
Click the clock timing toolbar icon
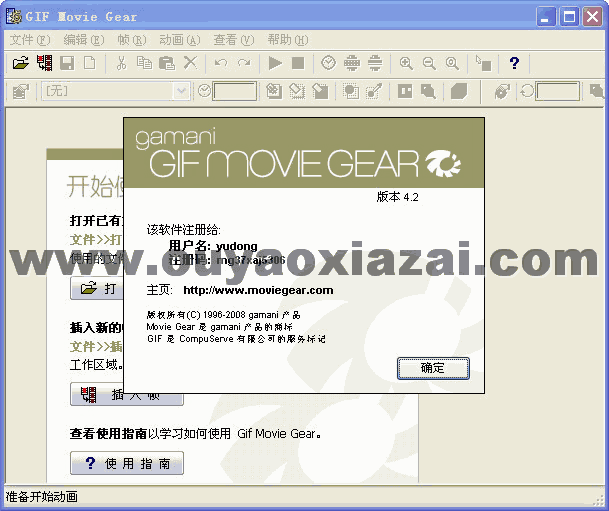(329, 63)
